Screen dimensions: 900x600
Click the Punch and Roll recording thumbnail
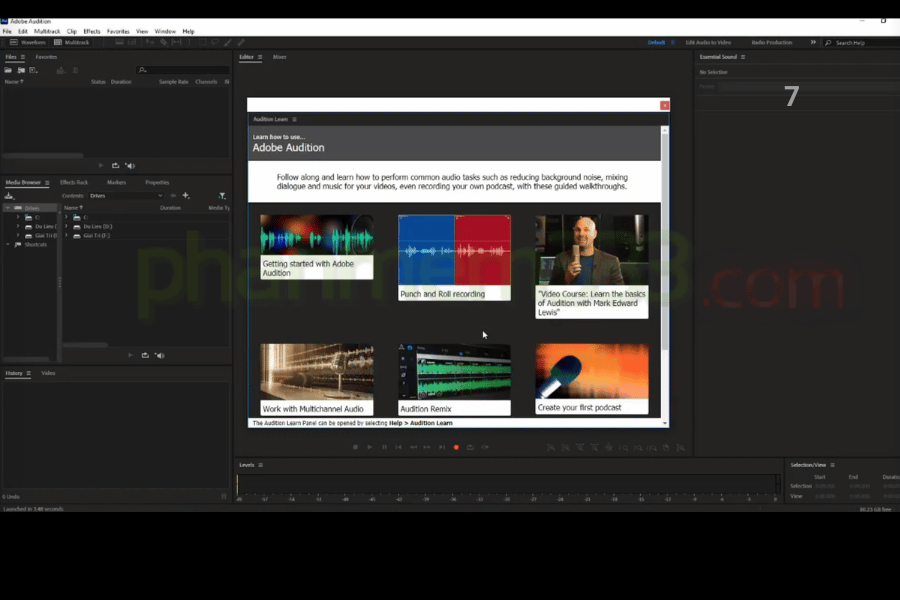coord(454,257)
